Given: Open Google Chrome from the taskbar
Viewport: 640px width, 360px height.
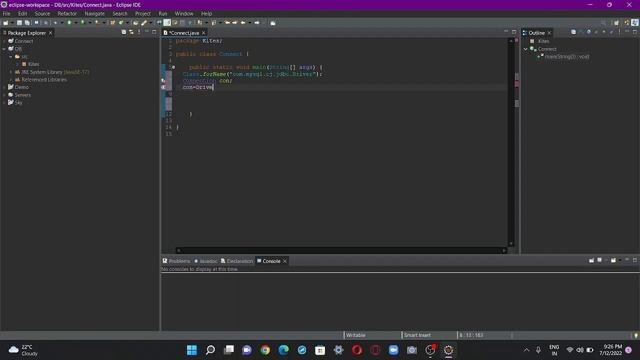Looking at the screenshot, I should click(x=265, y=350).
